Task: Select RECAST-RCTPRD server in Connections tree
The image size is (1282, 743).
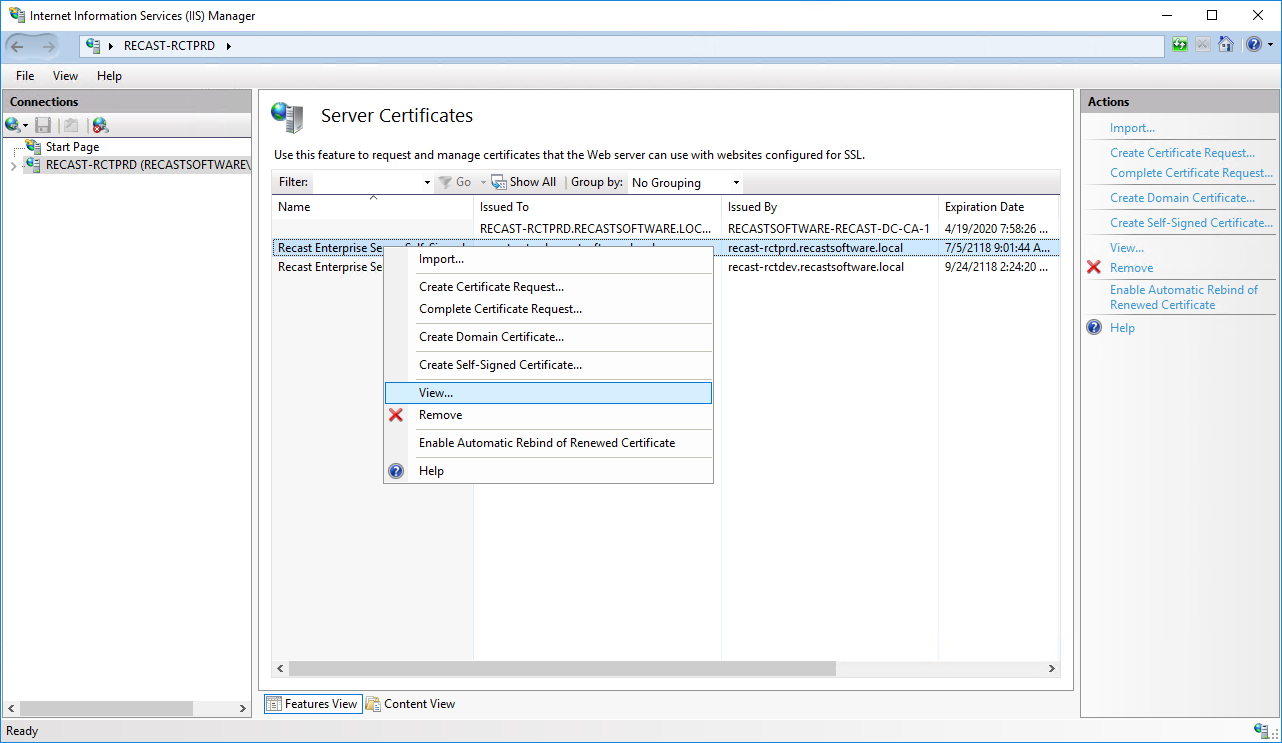Action: (147, 165)
